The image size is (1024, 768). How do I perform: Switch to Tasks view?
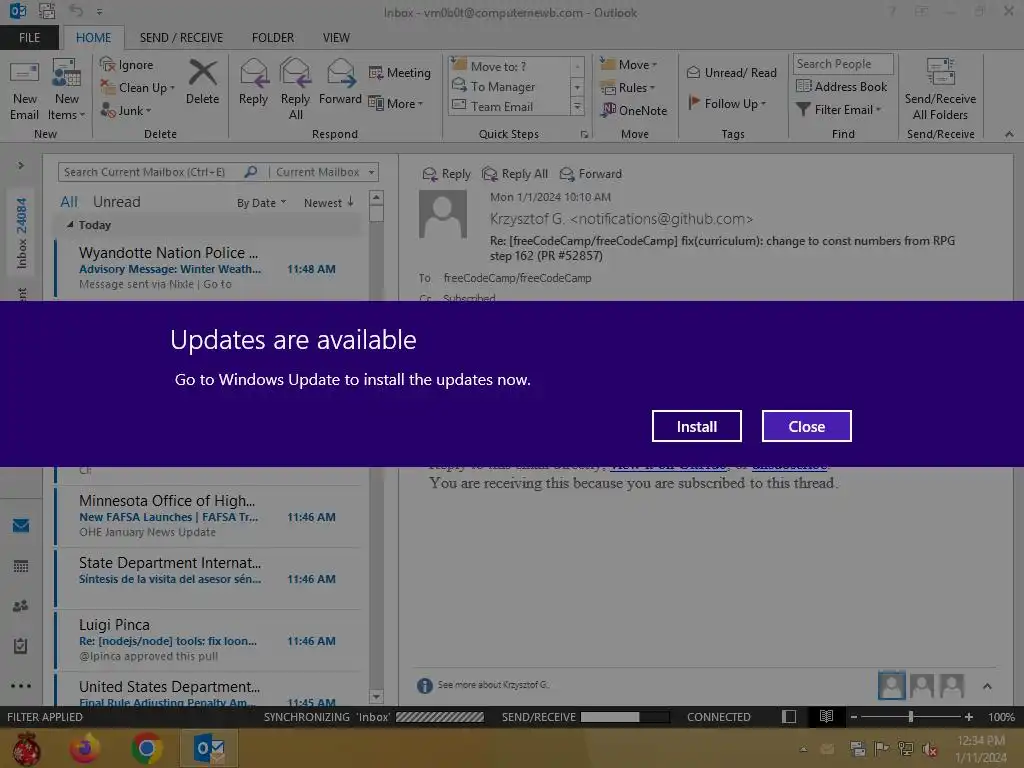21,646
